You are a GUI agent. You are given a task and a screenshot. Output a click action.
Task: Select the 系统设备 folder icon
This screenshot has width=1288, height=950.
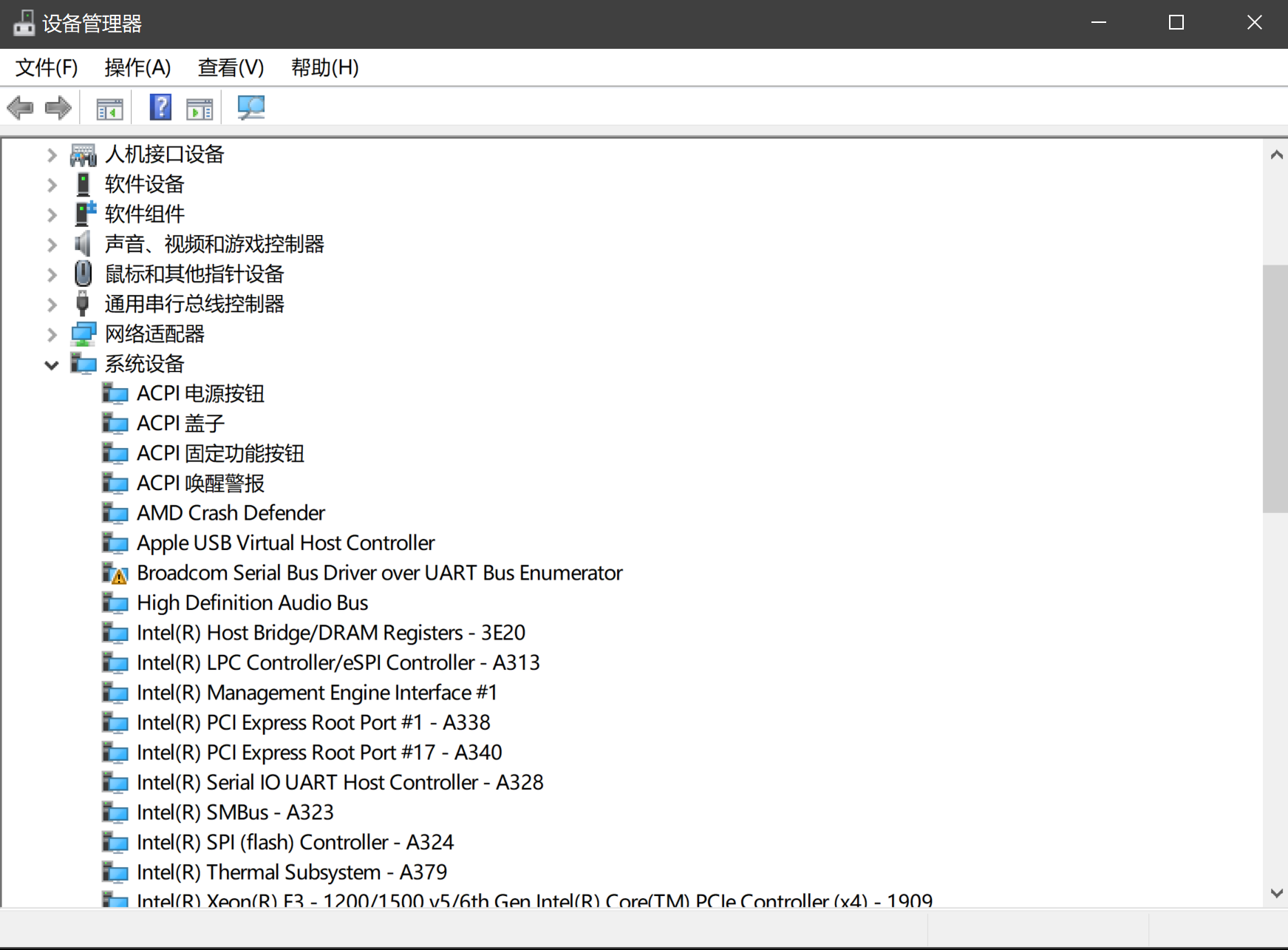(84, 364)
